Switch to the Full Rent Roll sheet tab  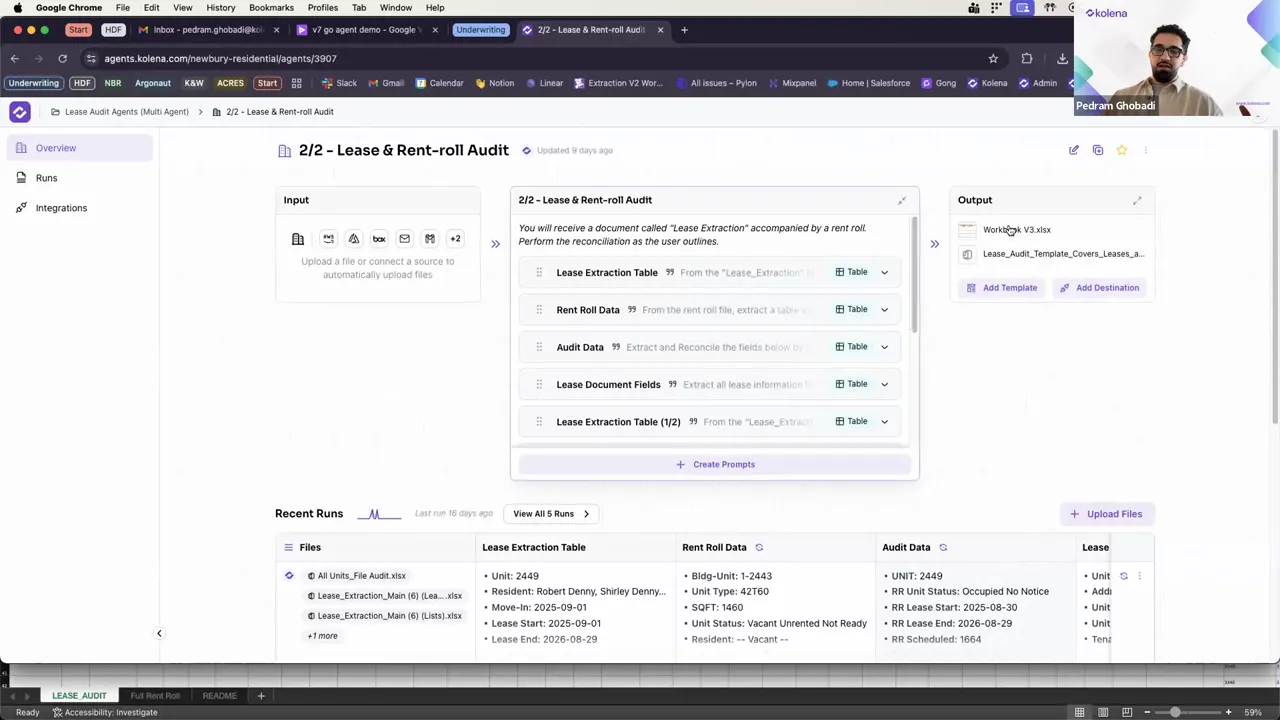coord(154,695)
